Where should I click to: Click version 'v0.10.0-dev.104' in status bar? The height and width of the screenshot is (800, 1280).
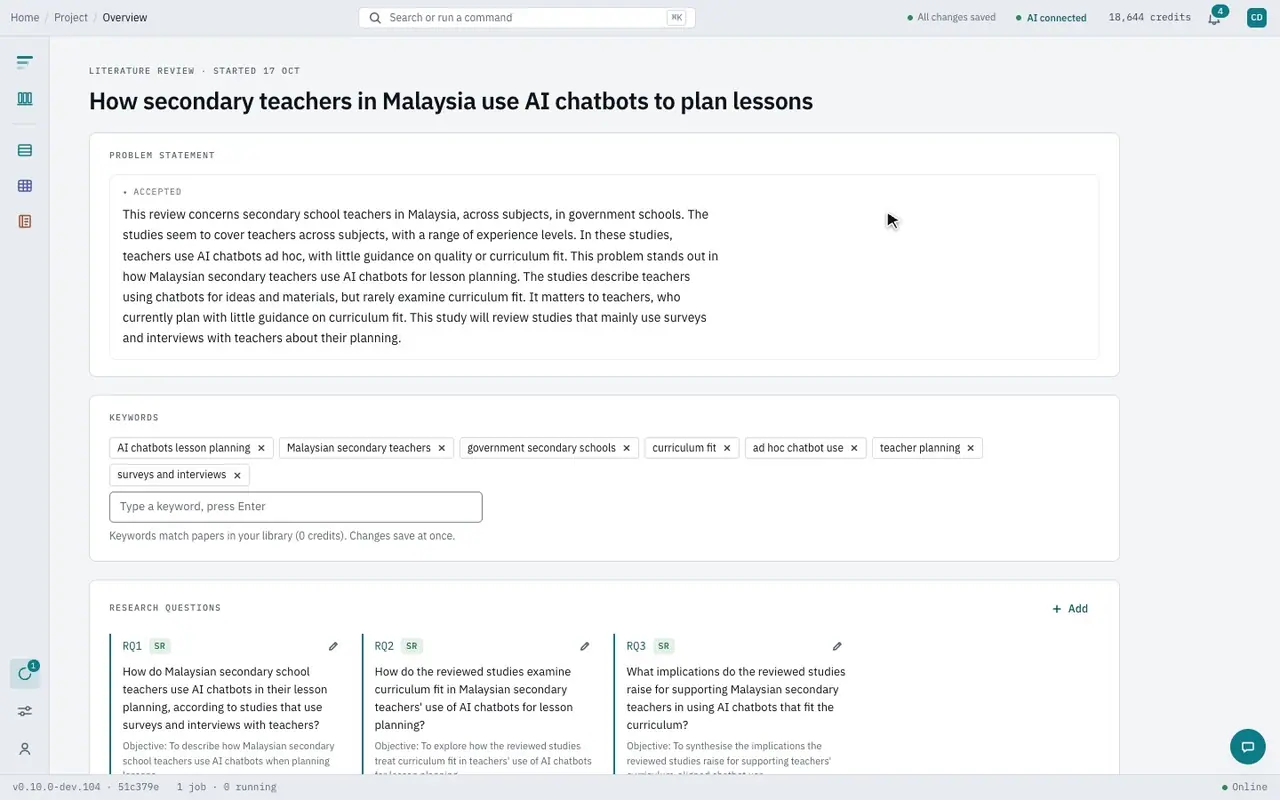tap(56, 787)
